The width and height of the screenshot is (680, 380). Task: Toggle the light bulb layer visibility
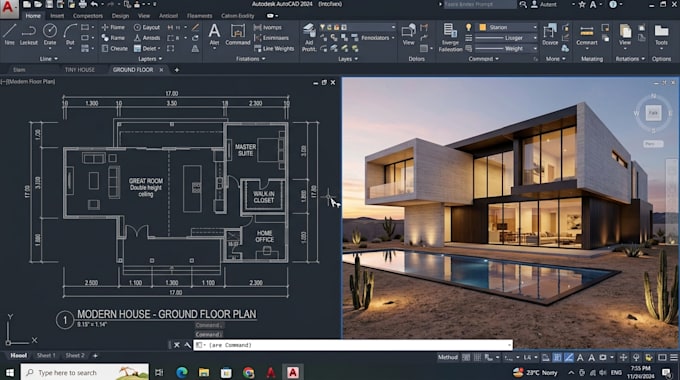click(x=468, y=27)
